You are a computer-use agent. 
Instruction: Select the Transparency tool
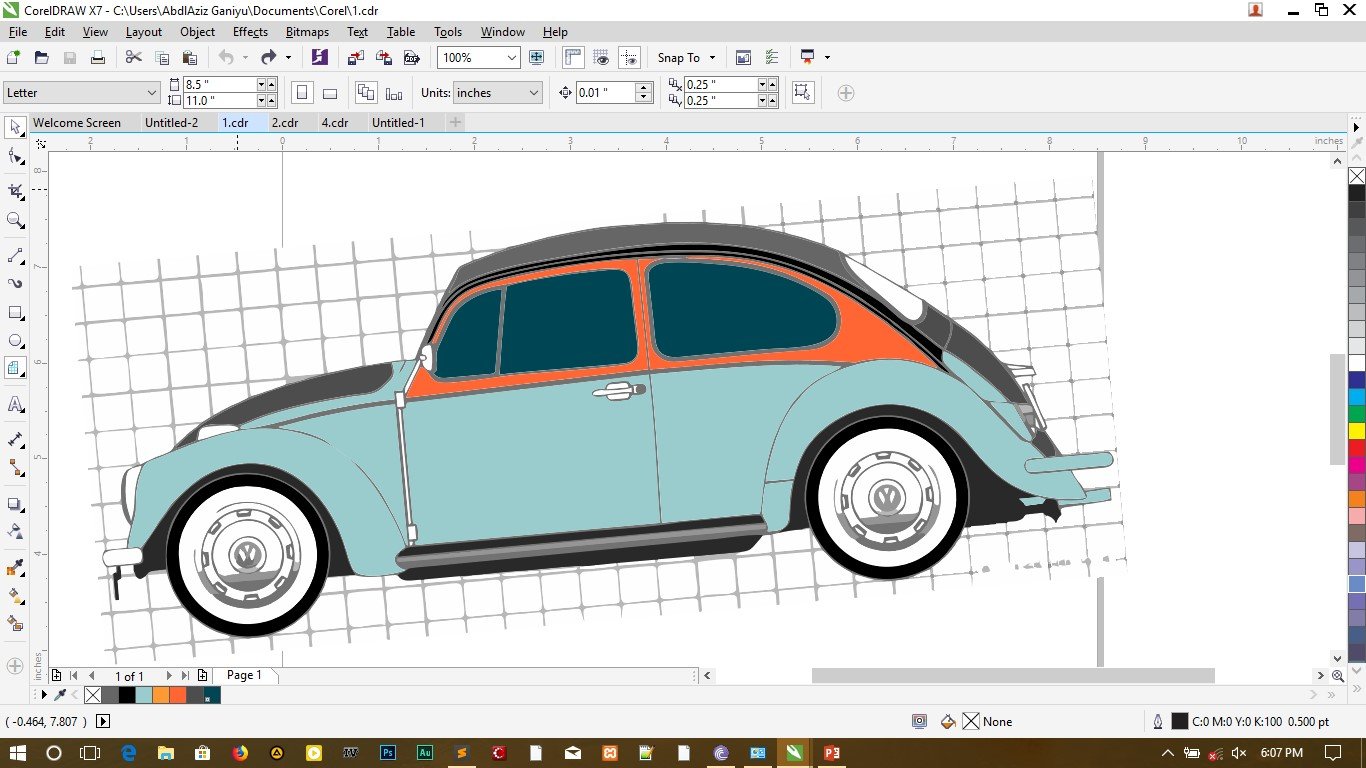[x=15, y=531]
